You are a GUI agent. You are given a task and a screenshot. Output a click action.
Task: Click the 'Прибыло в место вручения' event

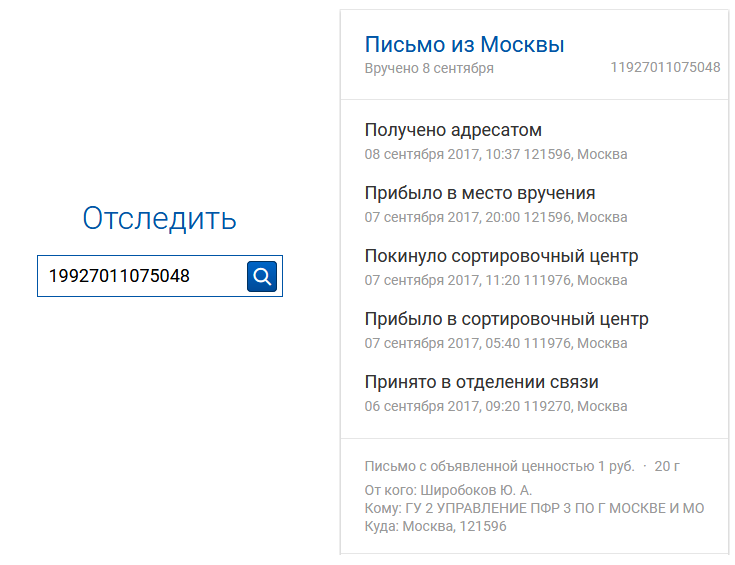480,193
